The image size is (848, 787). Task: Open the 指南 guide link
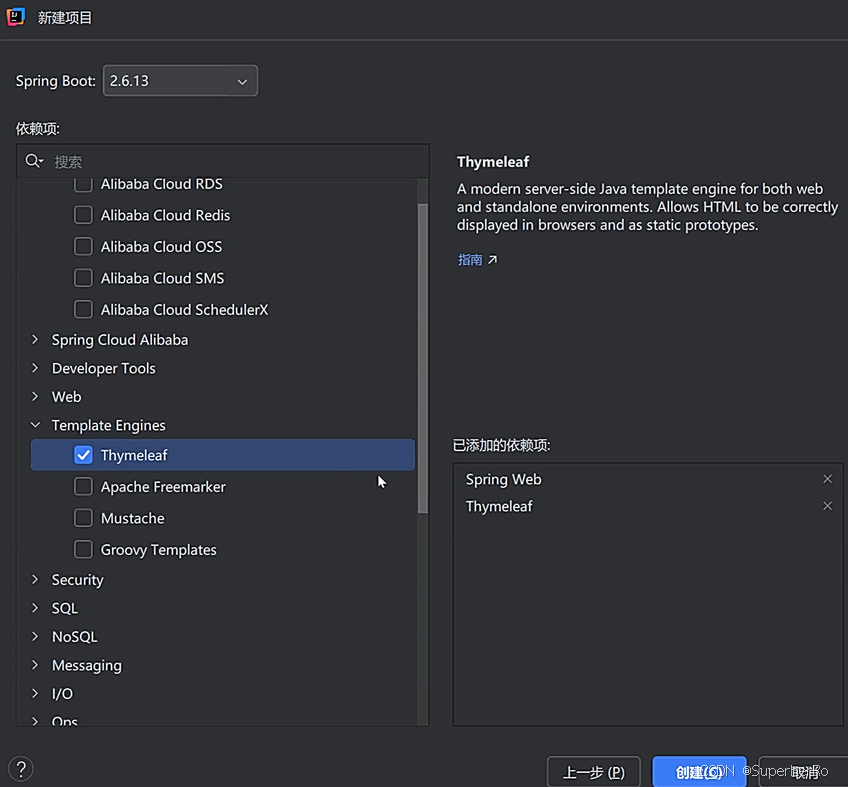coord(470,260)
